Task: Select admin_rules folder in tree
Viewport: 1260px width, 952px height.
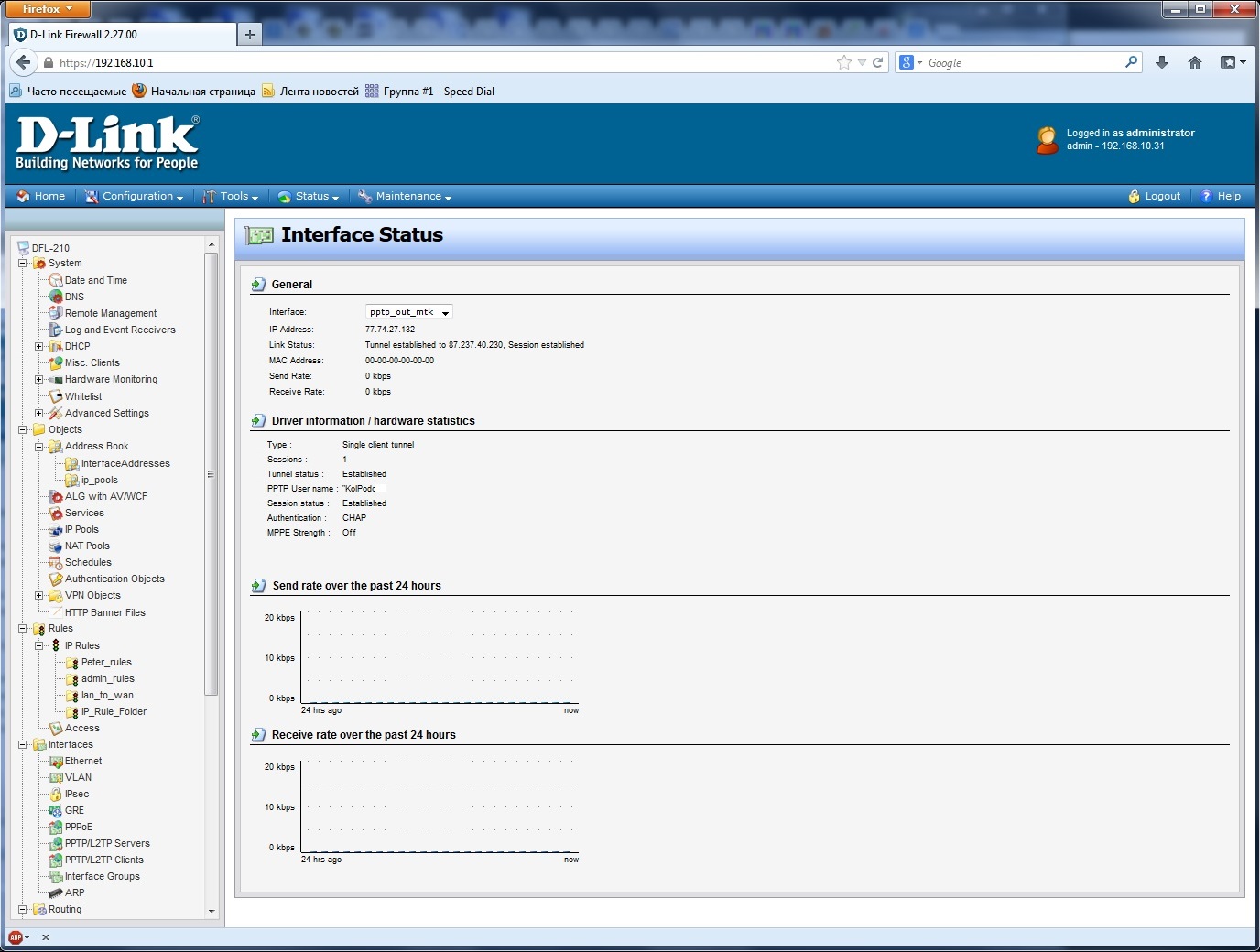Action: tap(108, 678)
